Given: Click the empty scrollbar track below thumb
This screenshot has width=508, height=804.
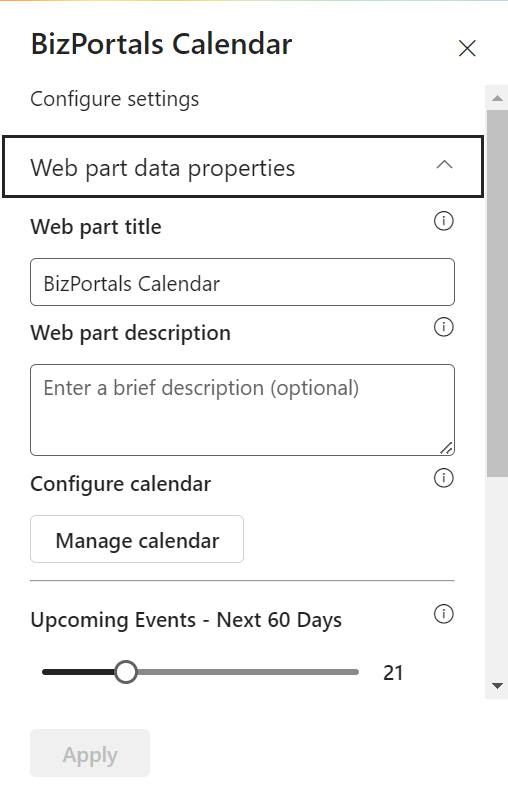Looking at the screenshot, I should [x=497, y=575].
